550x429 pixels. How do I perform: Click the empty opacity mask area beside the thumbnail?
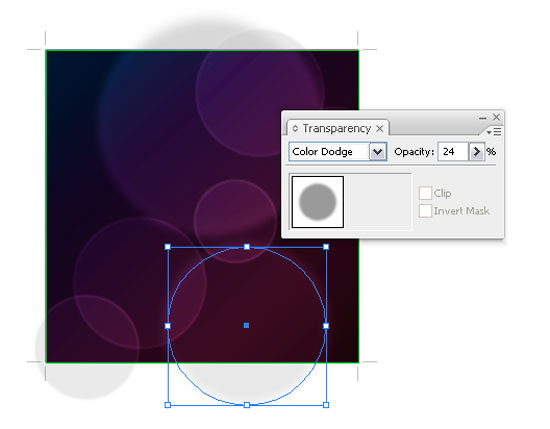377,202
